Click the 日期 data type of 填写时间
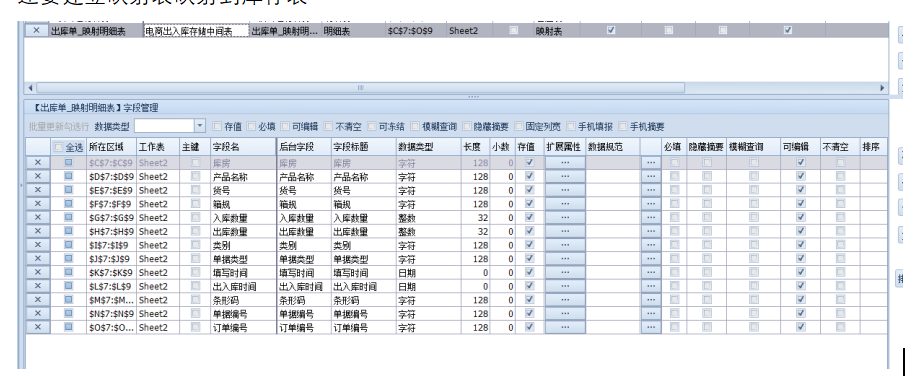Viewport: 914px width, 376px height. (428, 272)
